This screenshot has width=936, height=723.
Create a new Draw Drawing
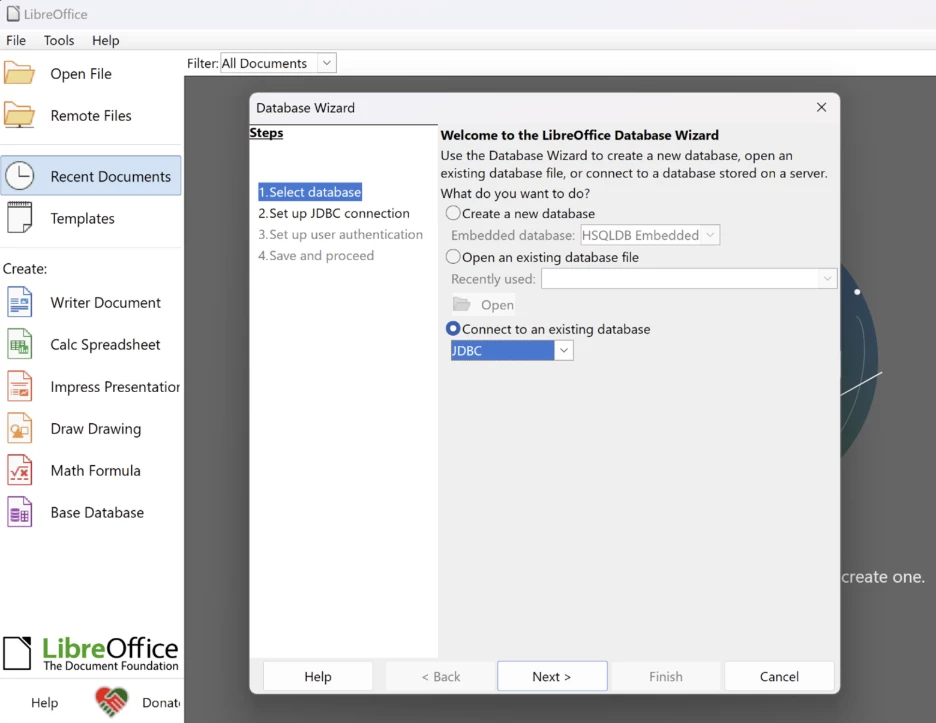tap(96, 429)
